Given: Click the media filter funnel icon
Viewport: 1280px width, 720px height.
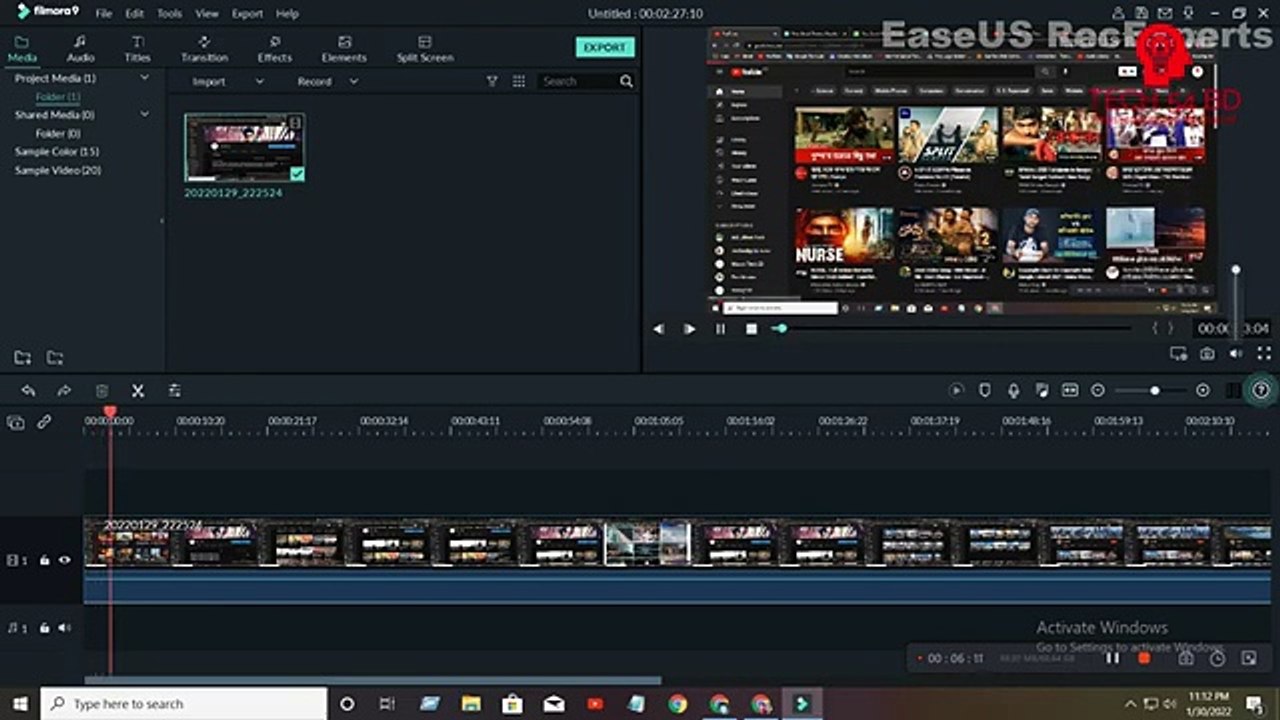Looking at the screenshot, I should [492, 81].
